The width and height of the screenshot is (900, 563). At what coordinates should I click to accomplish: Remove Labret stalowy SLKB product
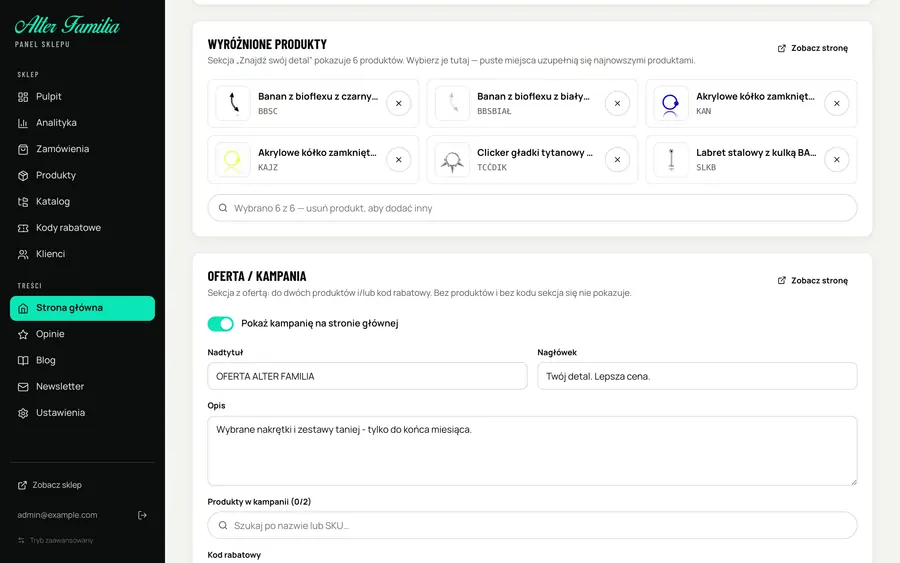pyautogui.click(x=836, y=160)
